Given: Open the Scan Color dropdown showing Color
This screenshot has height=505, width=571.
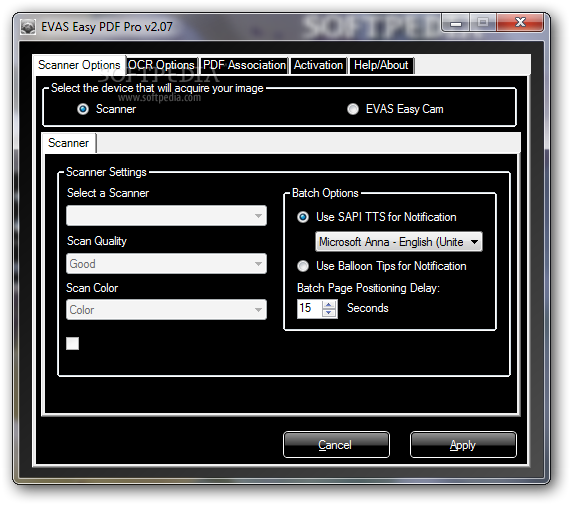Looking at the screenshot, I should click(x=166, y=310).
